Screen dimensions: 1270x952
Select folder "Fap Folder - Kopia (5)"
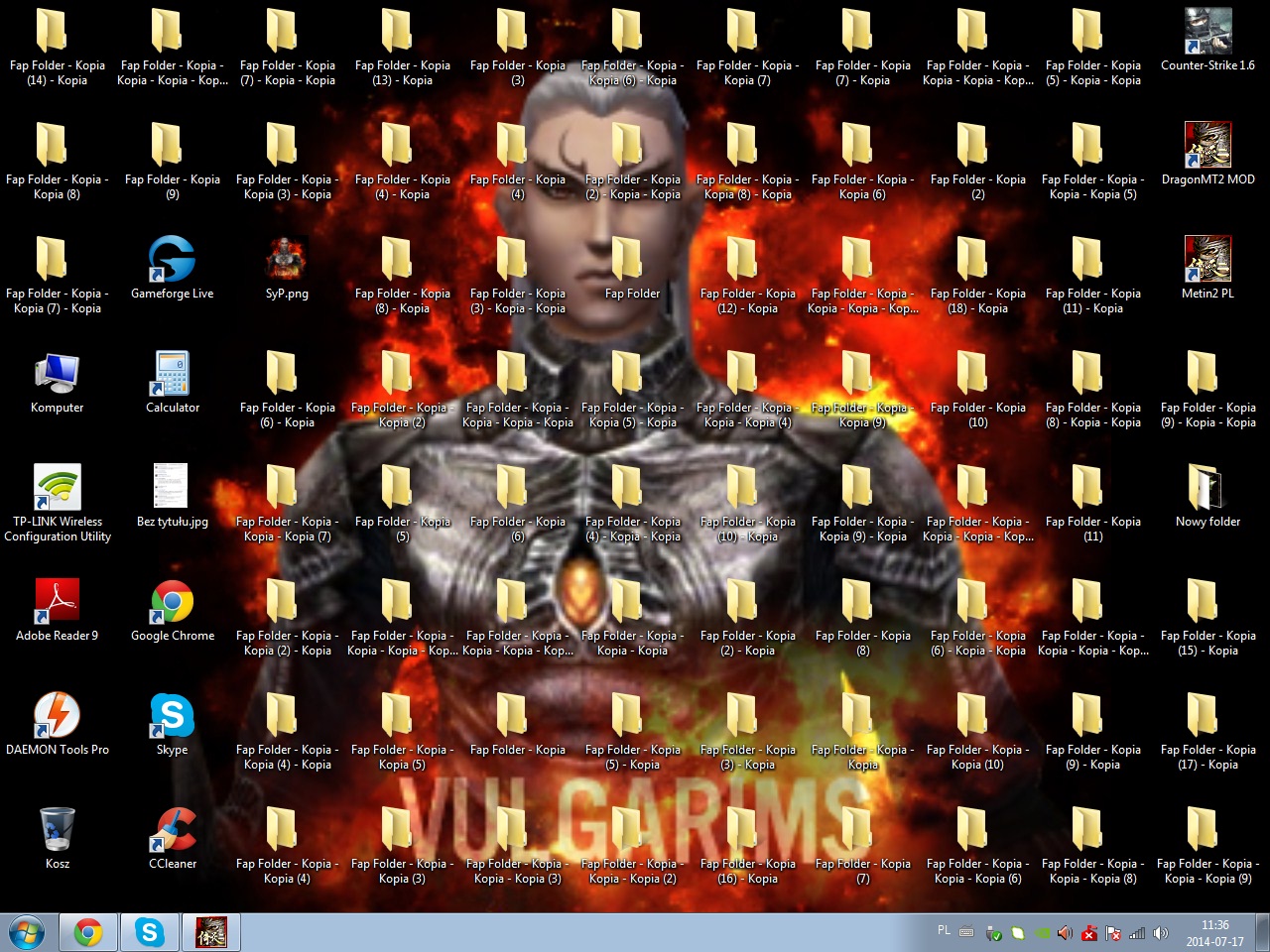[x=402, y=503]
